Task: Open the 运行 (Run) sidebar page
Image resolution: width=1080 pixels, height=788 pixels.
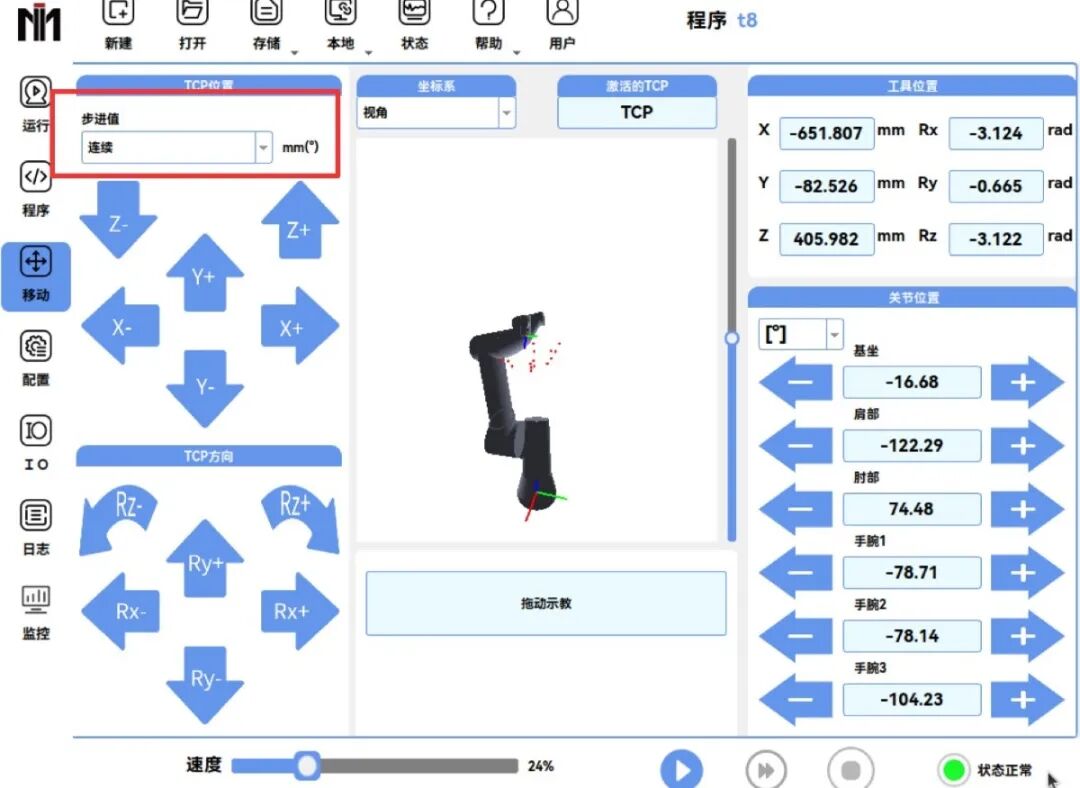Action: [36, 104]
